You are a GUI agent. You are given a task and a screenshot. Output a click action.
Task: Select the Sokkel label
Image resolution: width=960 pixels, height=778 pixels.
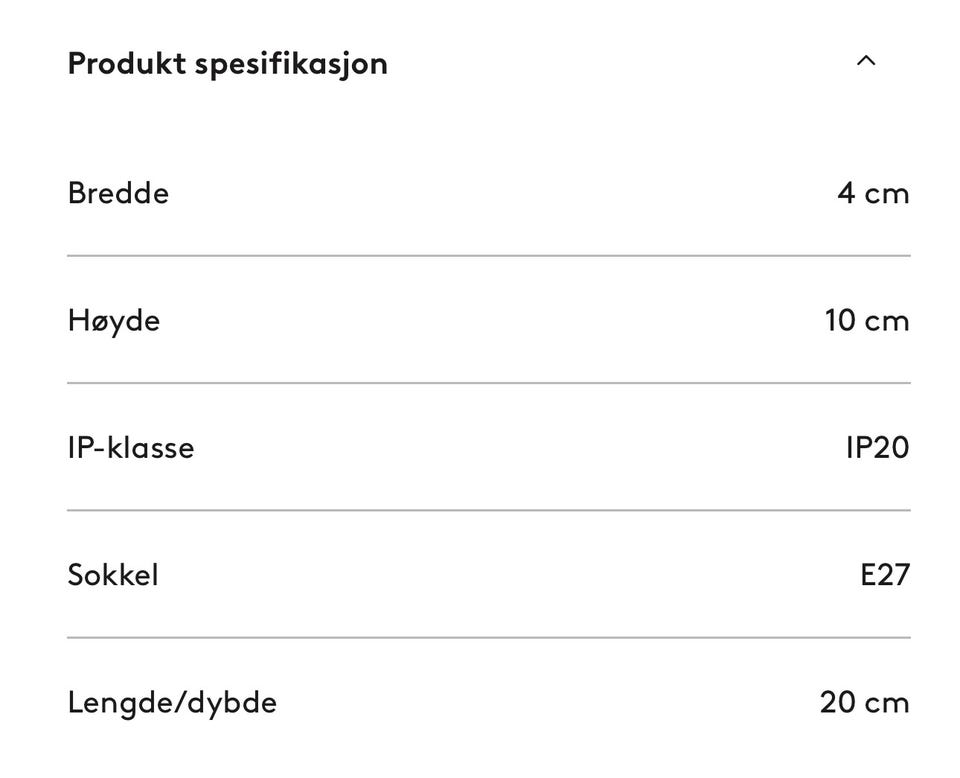pos(113,574)
